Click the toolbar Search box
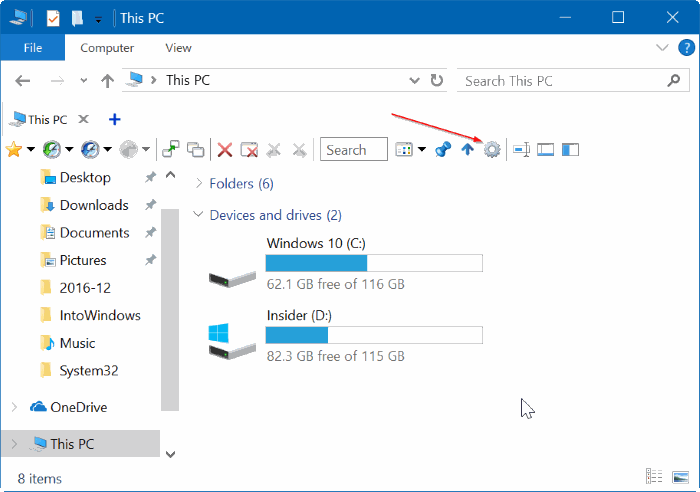Screen dimensions: 700x492 point(354,150)
